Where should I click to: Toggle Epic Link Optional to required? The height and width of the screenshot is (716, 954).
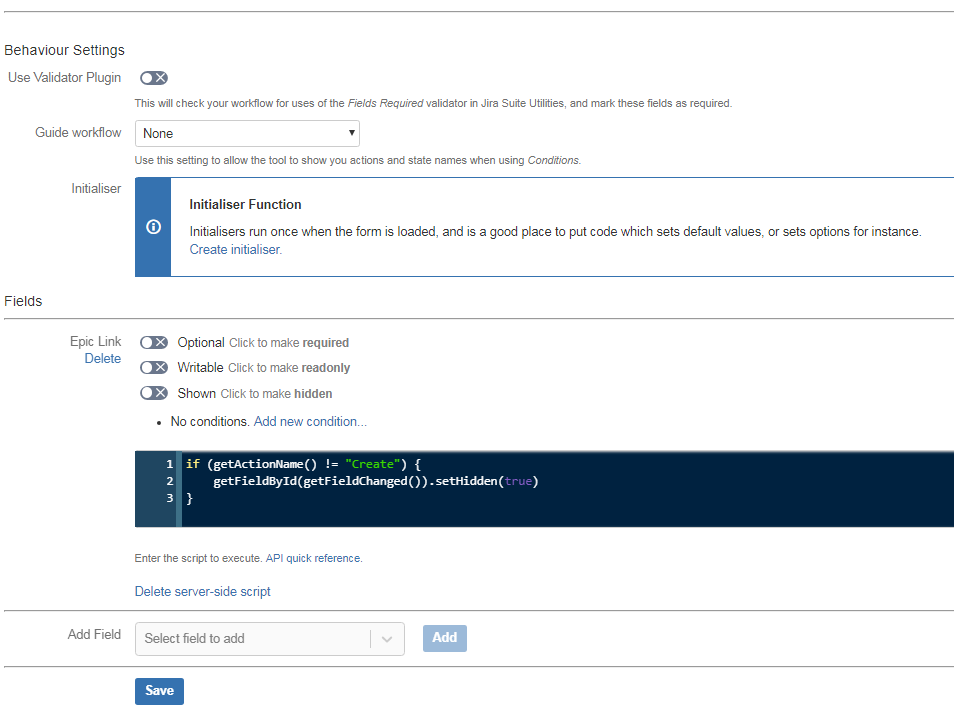[x=153, y=342]
